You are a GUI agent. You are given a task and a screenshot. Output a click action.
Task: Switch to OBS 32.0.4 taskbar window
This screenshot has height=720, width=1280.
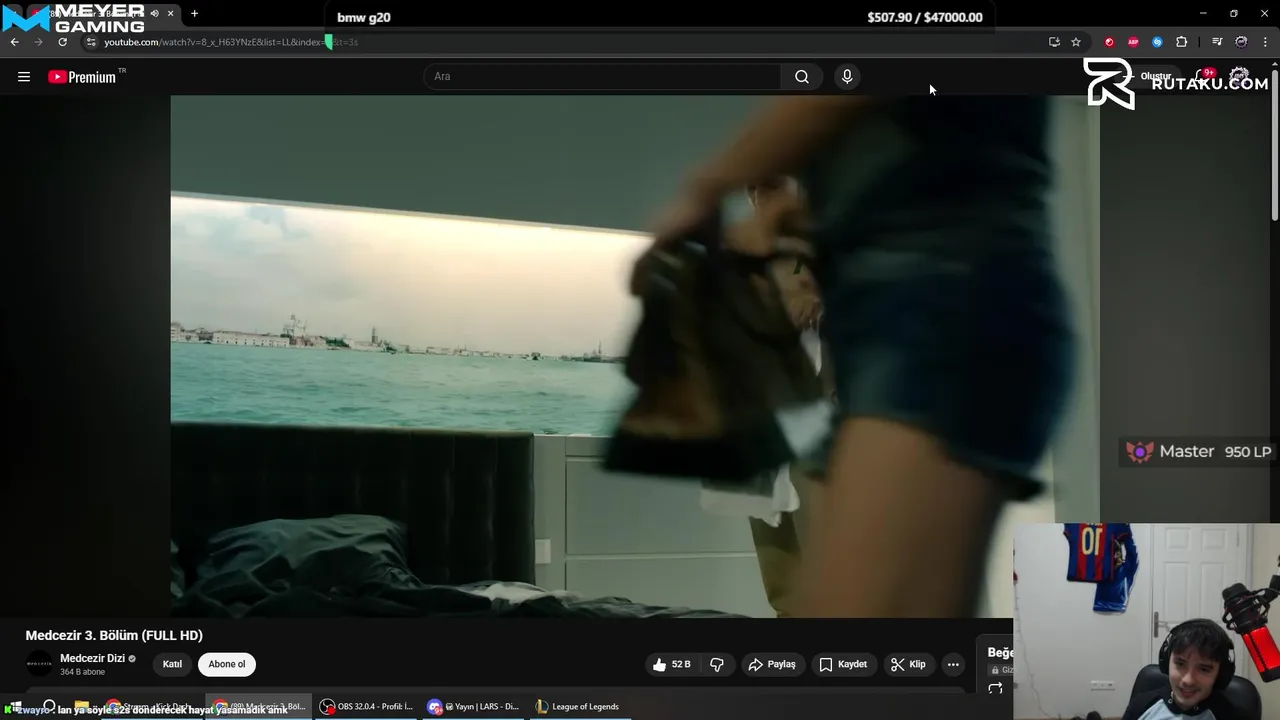click(367, 707)
